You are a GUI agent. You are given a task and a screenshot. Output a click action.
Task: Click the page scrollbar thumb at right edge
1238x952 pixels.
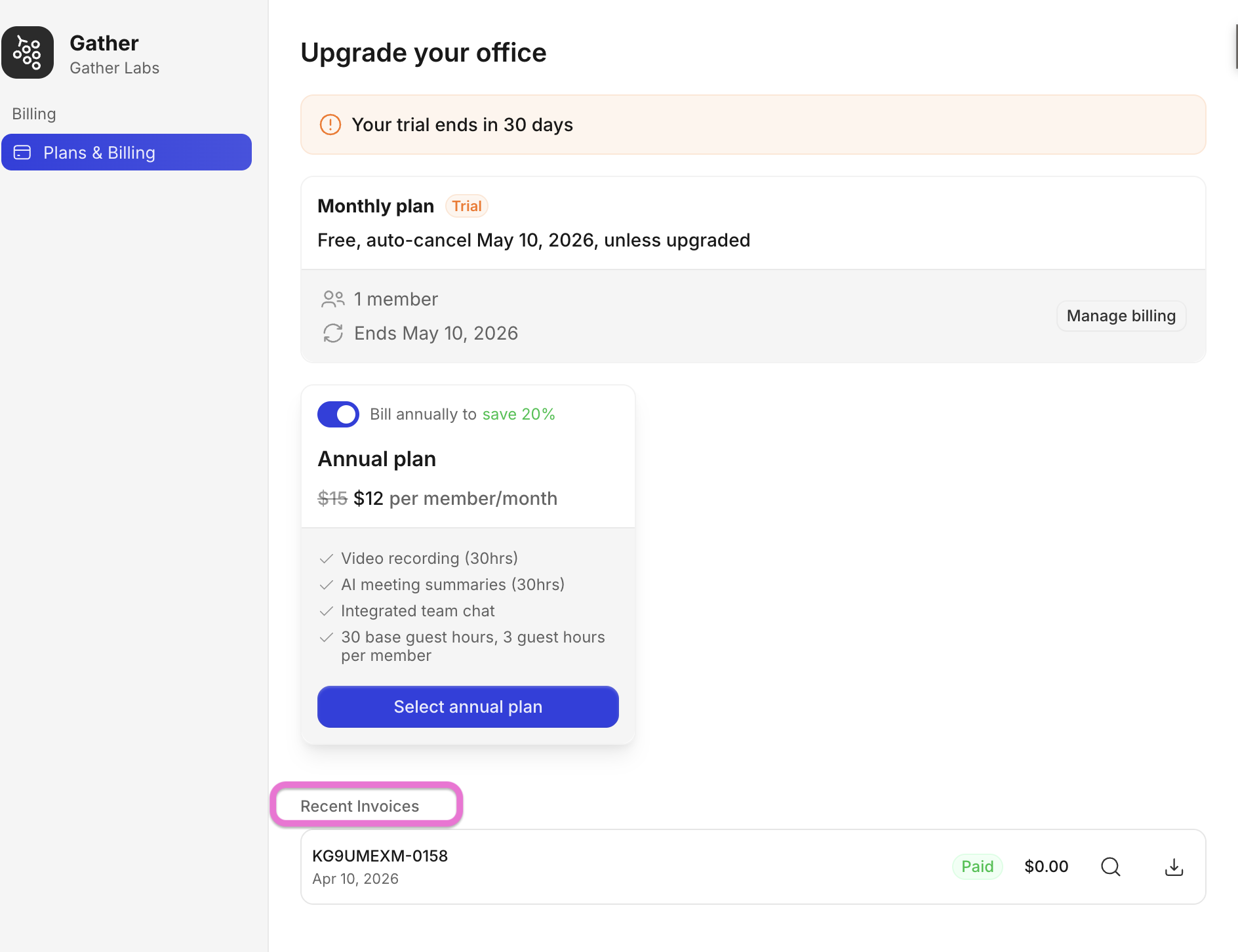coord(1236,47)
